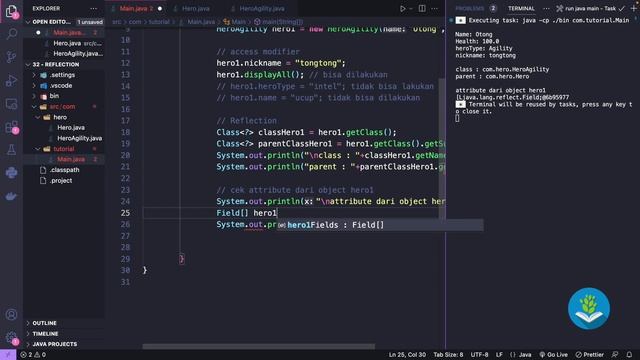Open HeroAgility.java in the file tree
Viewport: 640px width, 360px height.
pos(80,138)
